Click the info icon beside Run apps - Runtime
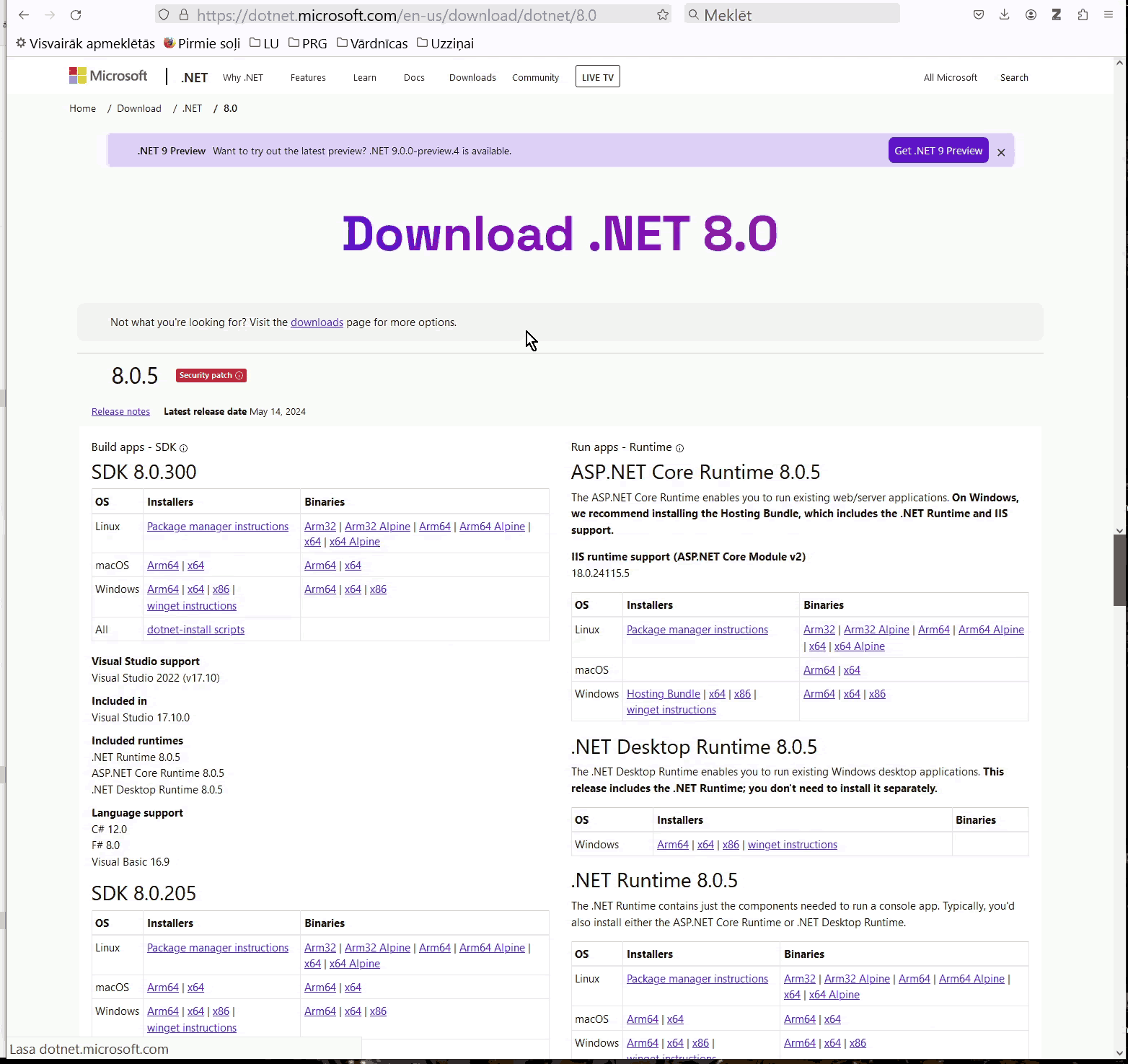Screen dimensions: 1128x1064 tap(679, 448)
